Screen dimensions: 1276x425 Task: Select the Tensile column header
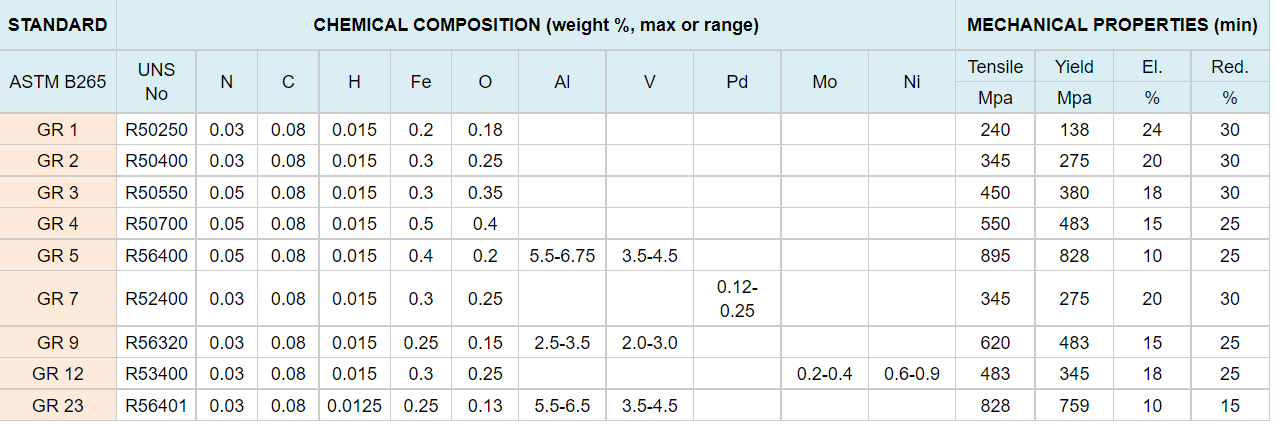click(x=995, y=67)
